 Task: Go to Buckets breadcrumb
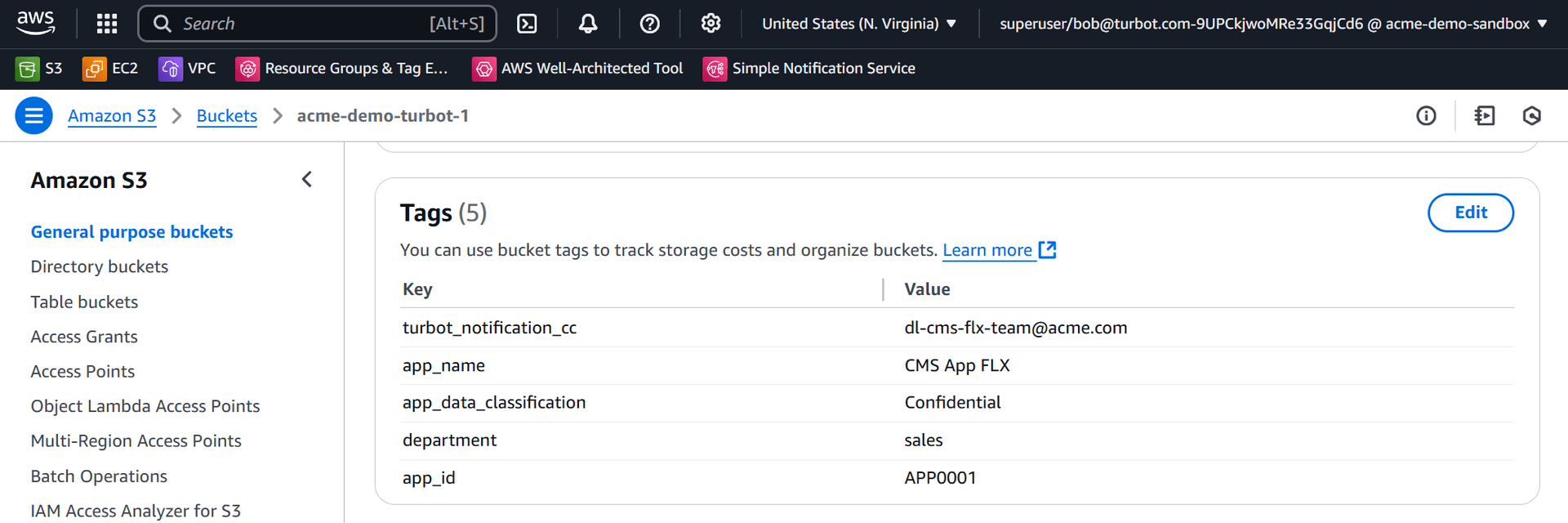tap(227, 116)
